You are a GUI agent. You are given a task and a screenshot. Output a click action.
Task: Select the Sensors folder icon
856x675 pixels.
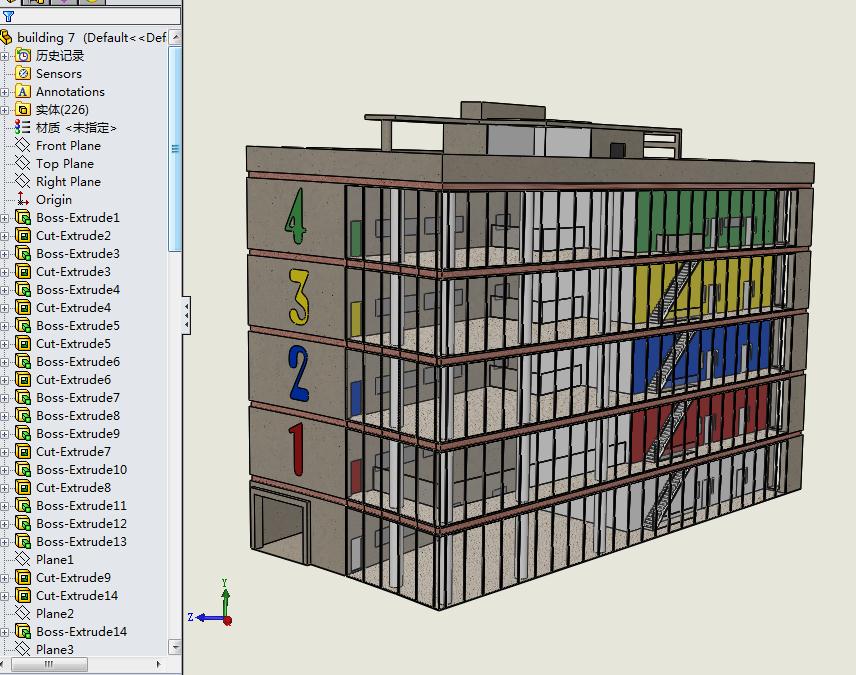point(23,74)
